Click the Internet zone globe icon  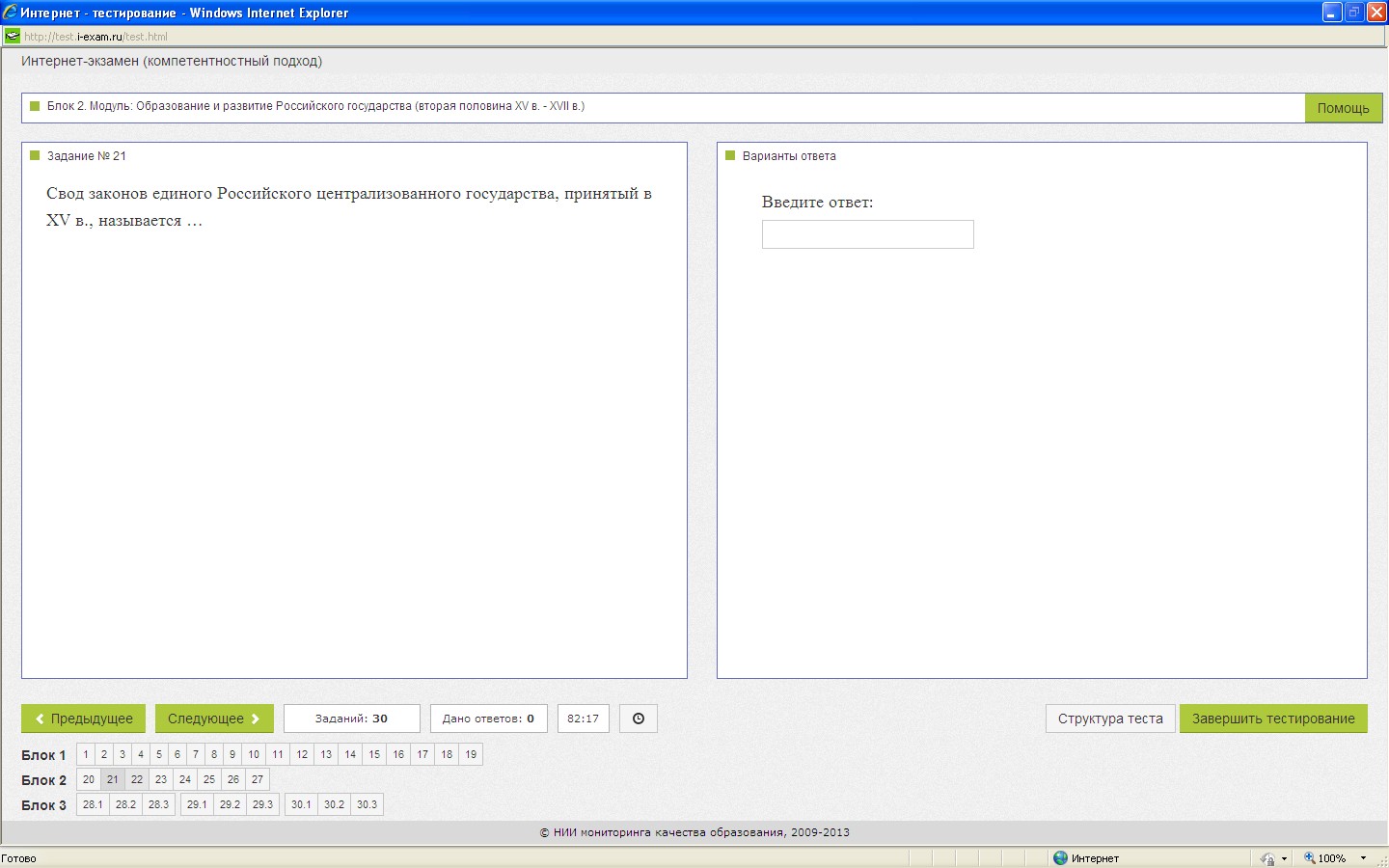point(1061,857)
